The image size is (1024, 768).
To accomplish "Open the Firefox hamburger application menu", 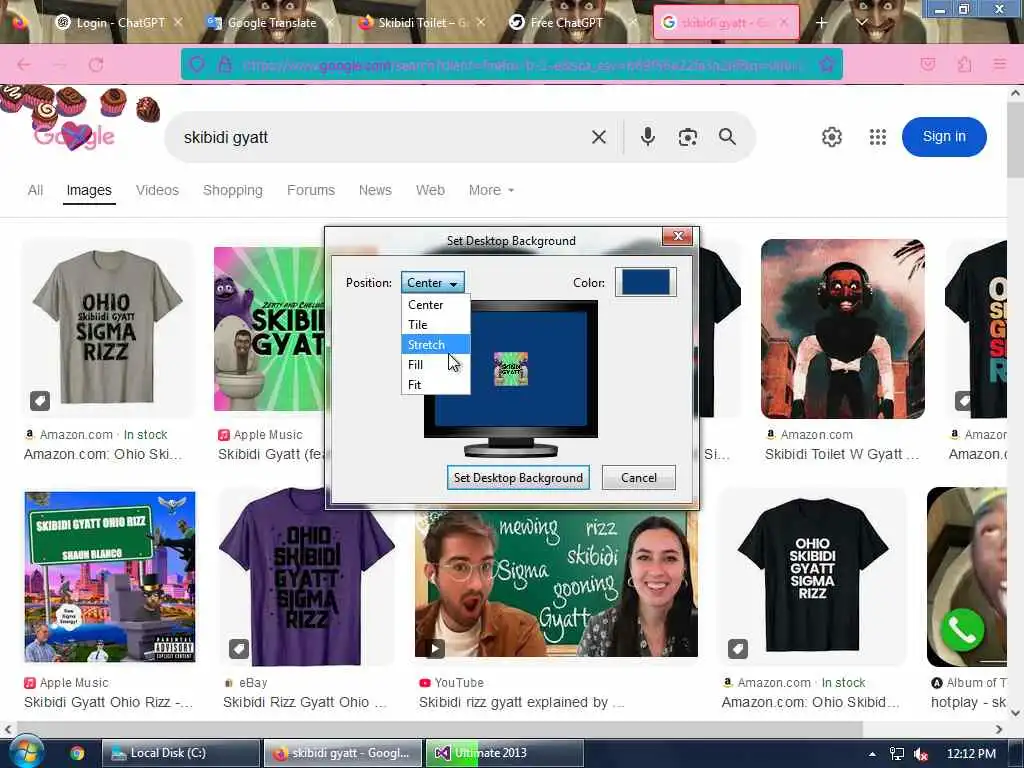I will [x=999, y=64].
